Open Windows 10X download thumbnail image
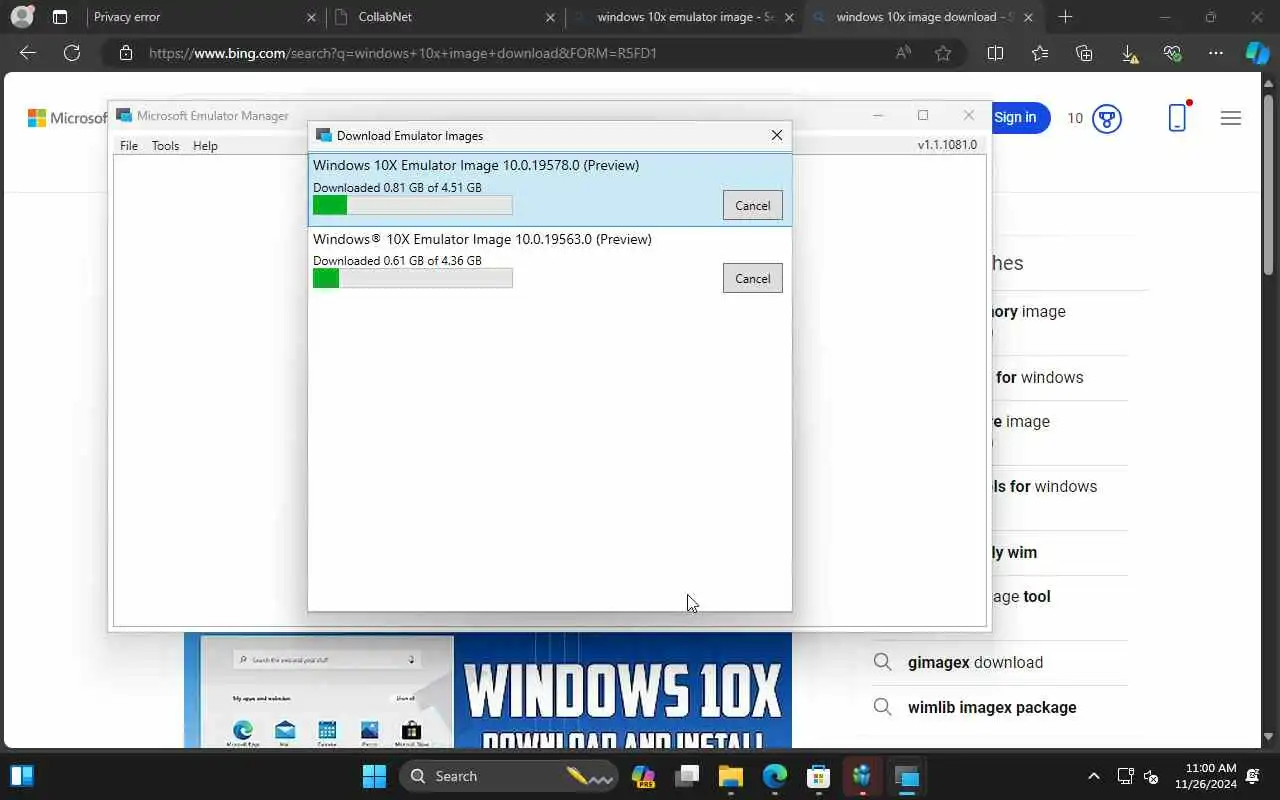This screenshot has height=800, width=1280. tap(488, 690)
